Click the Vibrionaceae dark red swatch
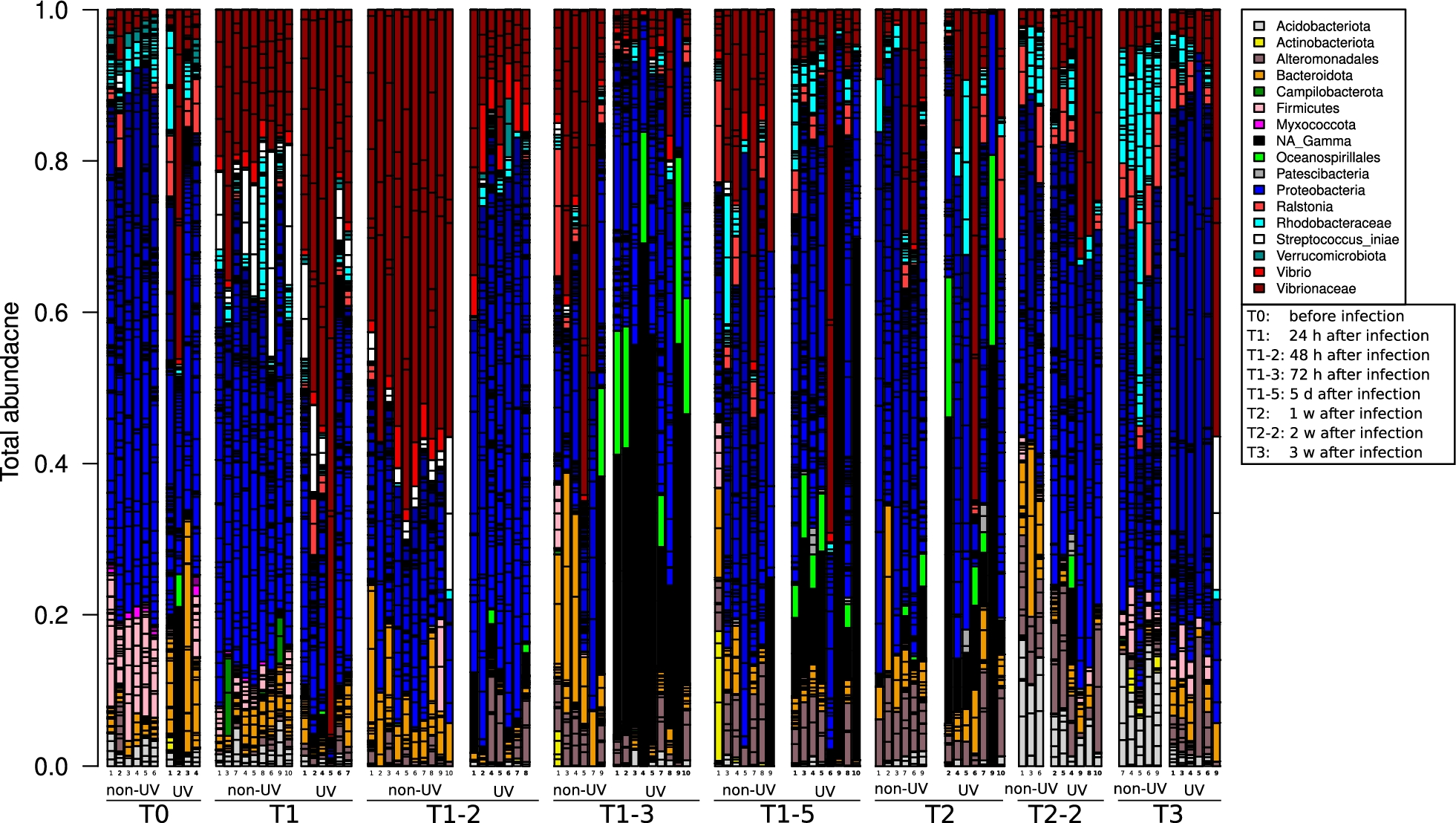Viewport: 1456px width, 823px height. [1259, 287]
